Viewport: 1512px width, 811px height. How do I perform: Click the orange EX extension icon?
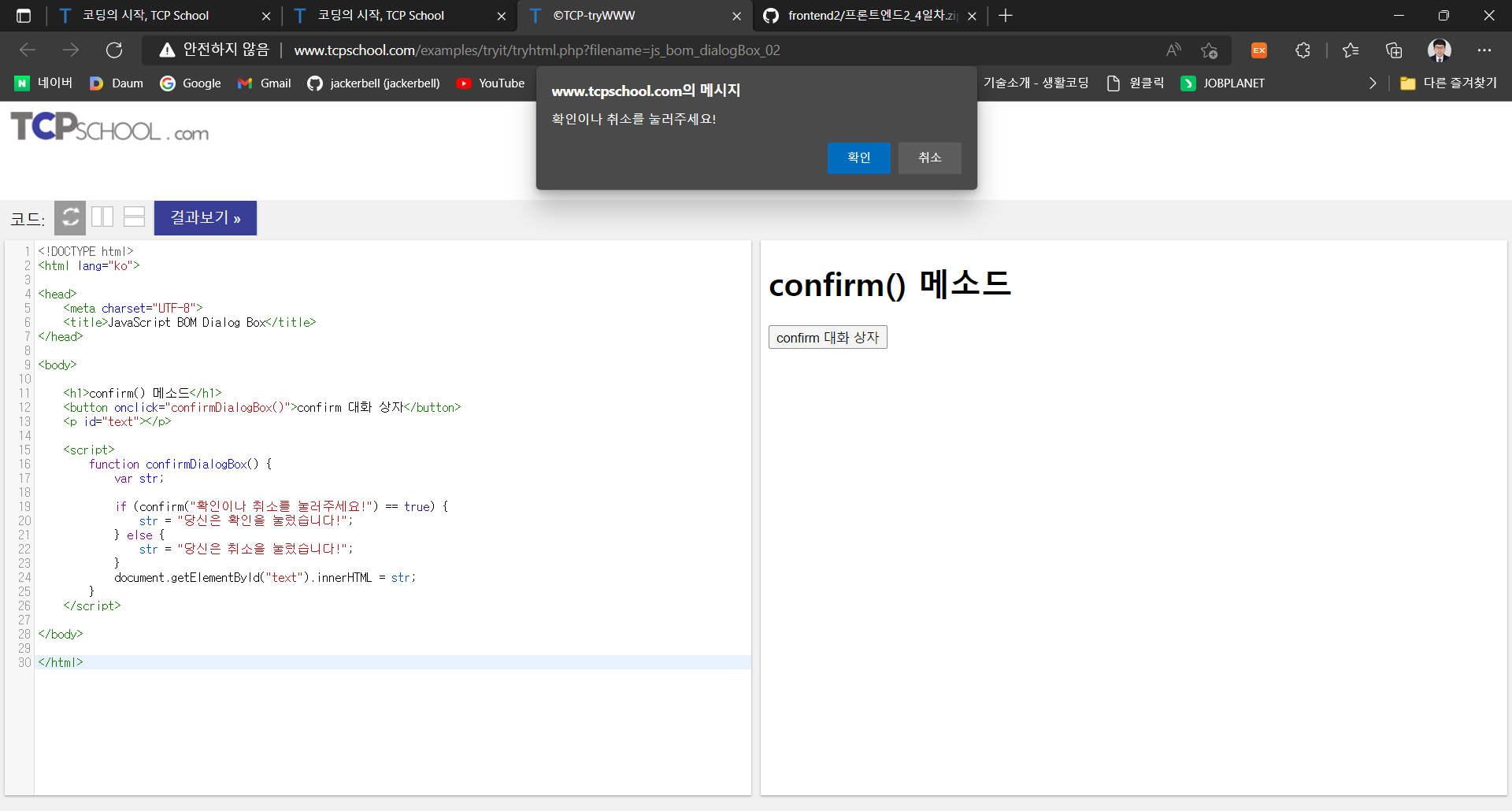click(1259, 50)
